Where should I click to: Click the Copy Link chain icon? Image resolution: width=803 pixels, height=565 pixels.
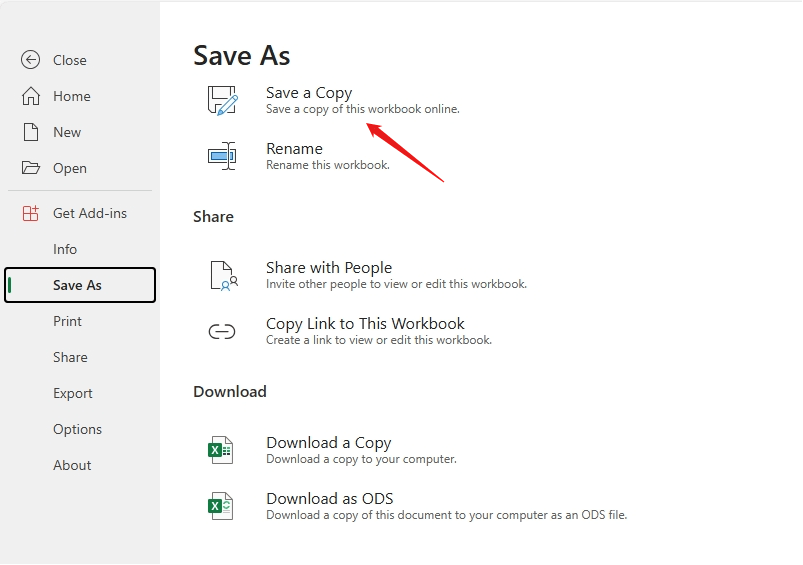222,331
